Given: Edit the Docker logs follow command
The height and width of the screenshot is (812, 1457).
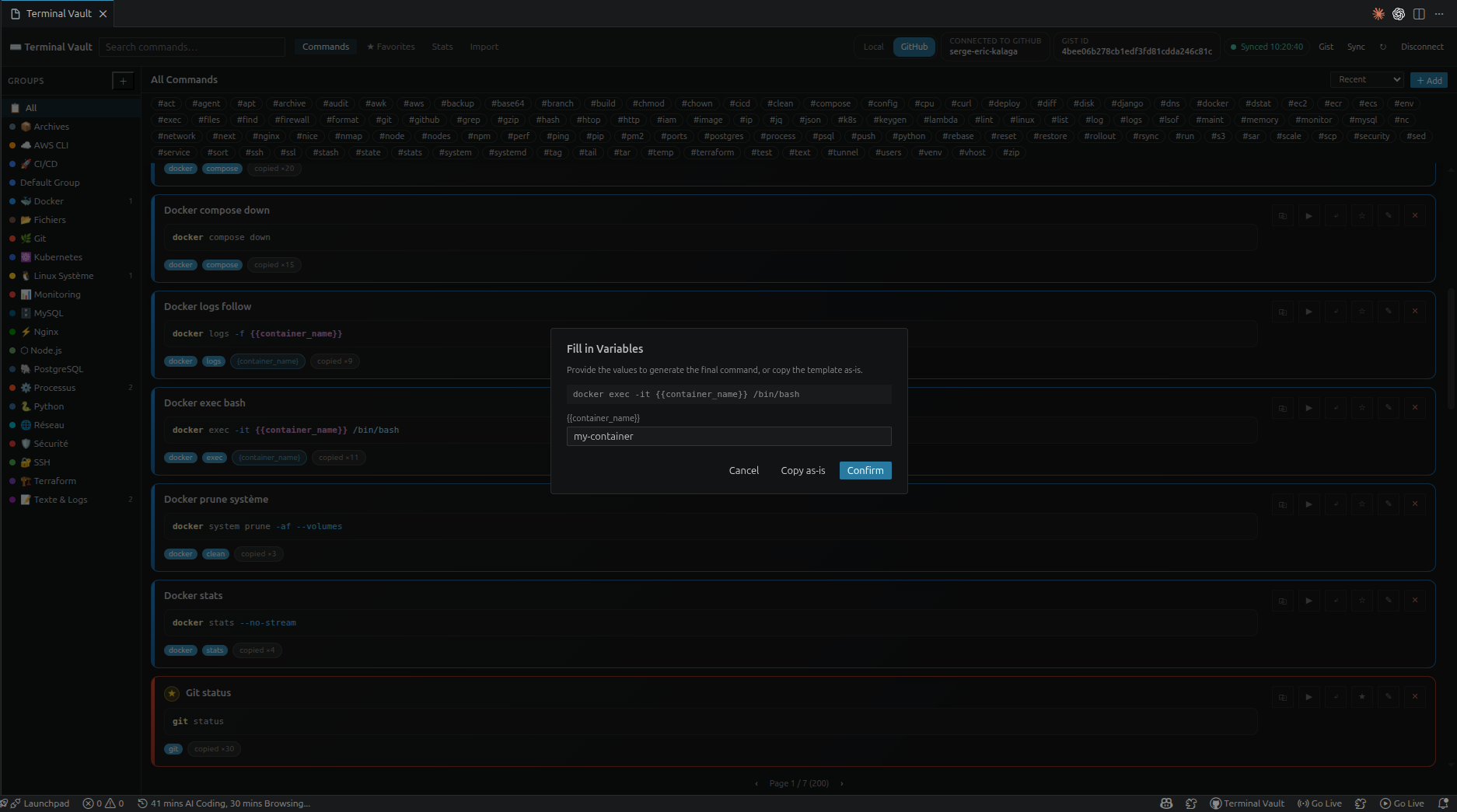Looking at the screenshot, I should (1388, 312).
